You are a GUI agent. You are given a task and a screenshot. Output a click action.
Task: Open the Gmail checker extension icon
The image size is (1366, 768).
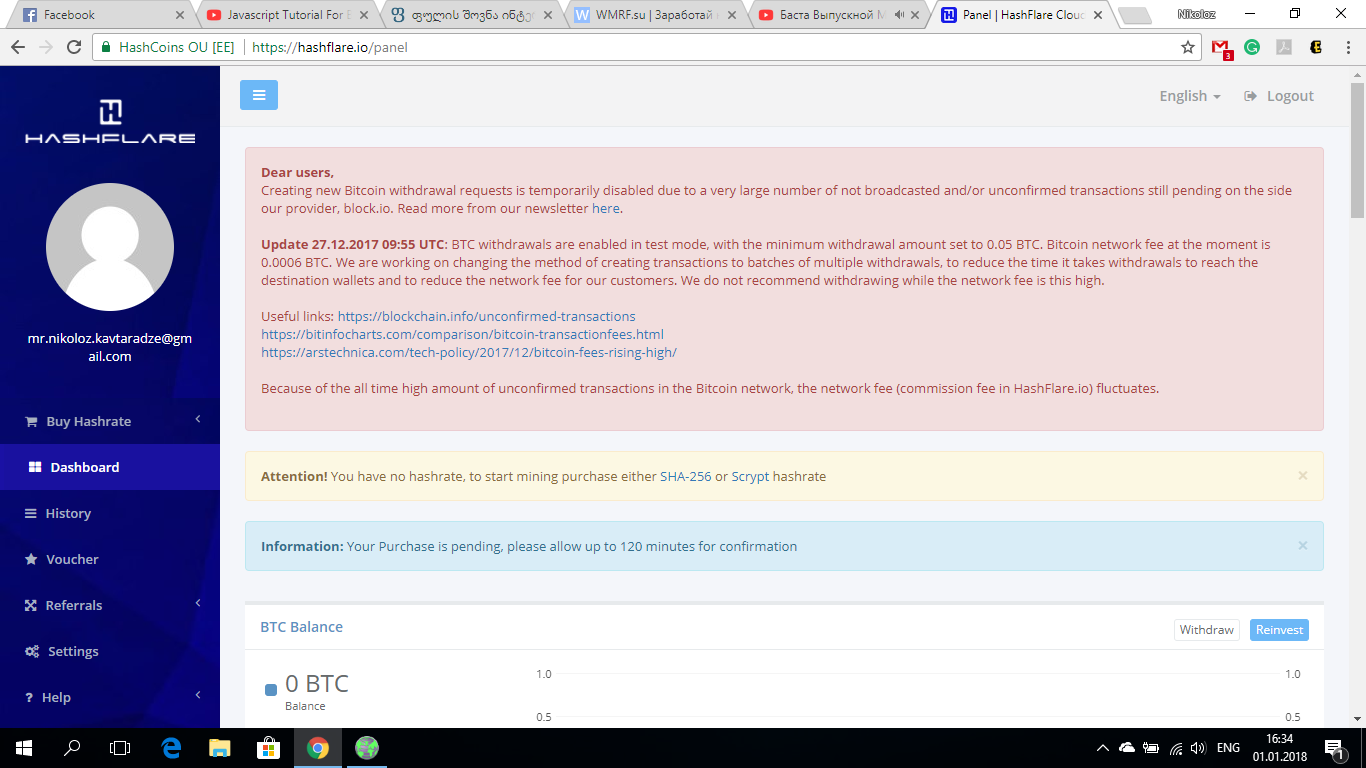point(1221,47)
